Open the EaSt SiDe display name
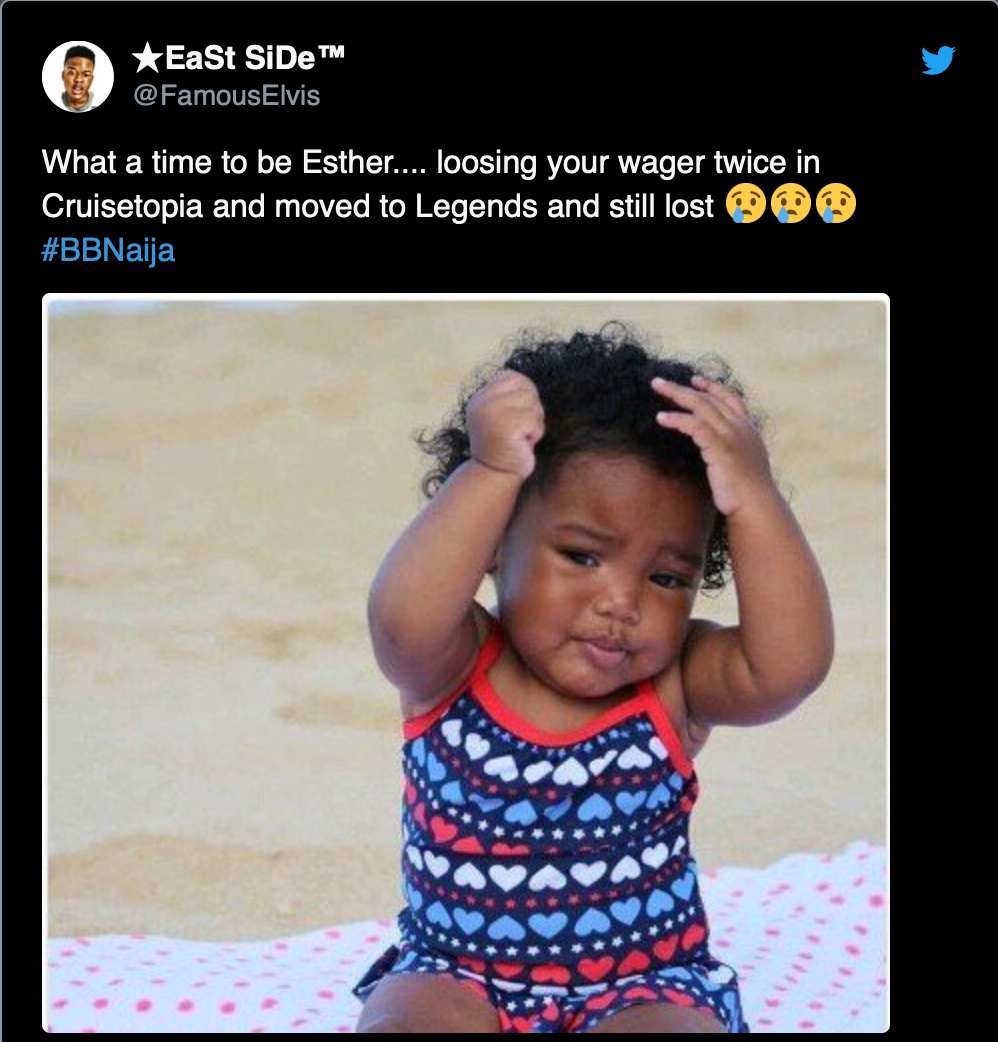The image size is (998, 1042). (239, 58)
